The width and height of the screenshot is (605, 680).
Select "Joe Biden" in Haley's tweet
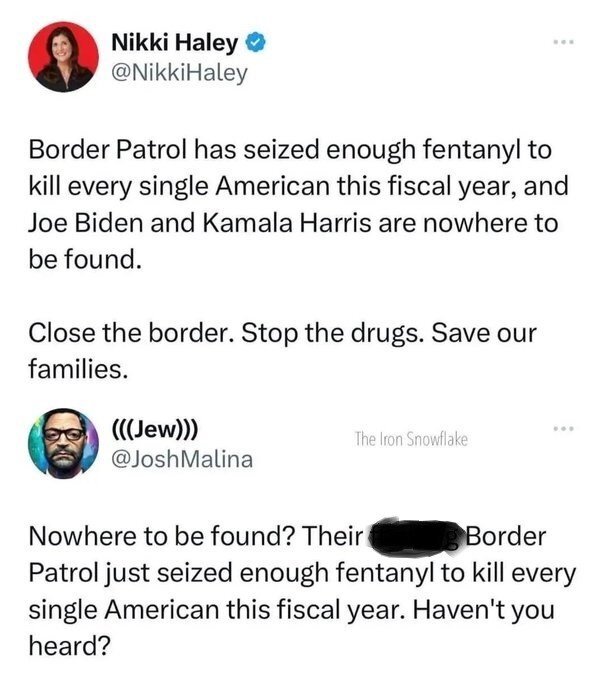click(x=85, y=223)
